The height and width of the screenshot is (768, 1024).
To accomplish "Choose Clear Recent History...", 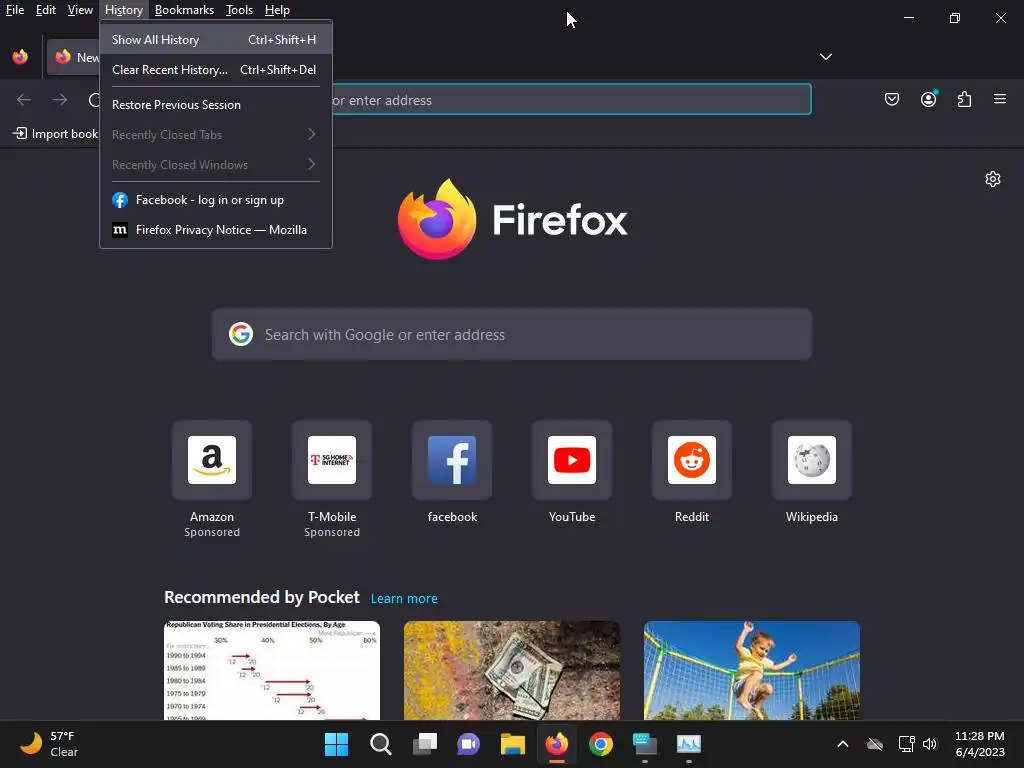I will 216,70.
